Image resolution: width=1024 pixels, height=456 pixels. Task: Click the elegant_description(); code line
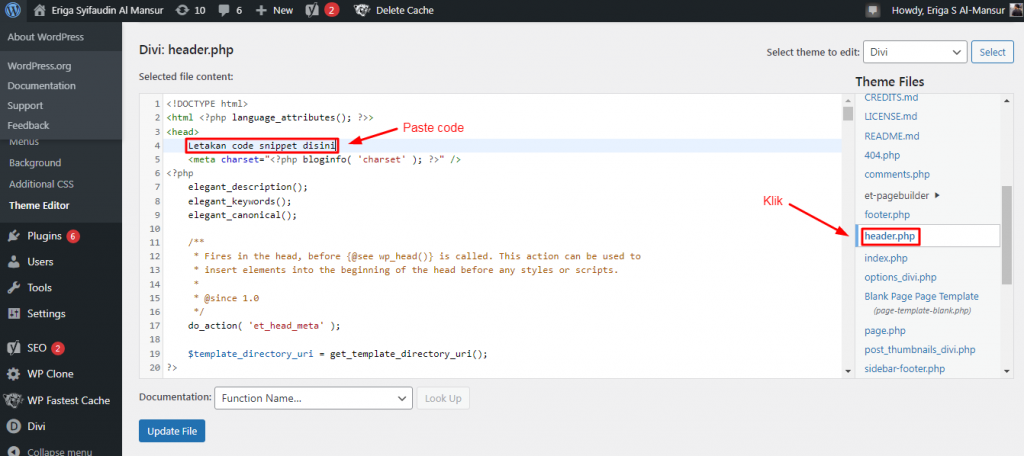(x=248, y=187)
